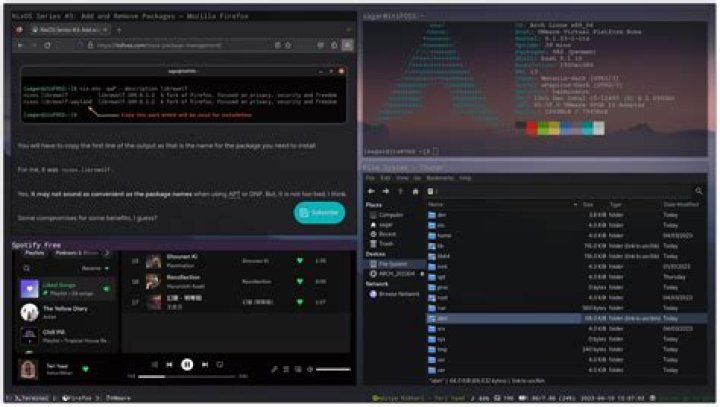
Task: Open the Firefox hamburger menu
Action: coord(345,45)
